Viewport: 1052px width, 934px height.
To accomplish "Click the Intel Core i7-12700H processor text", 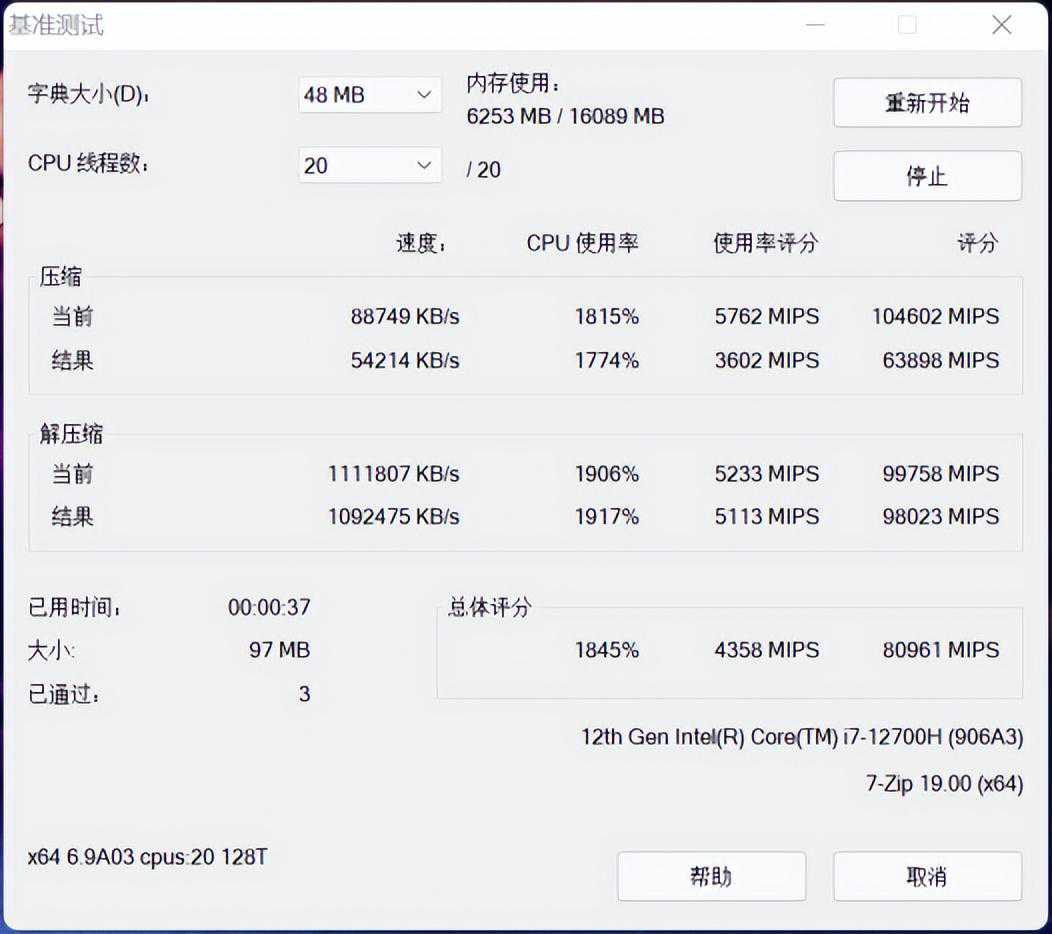I will click(x=801, y=737).
